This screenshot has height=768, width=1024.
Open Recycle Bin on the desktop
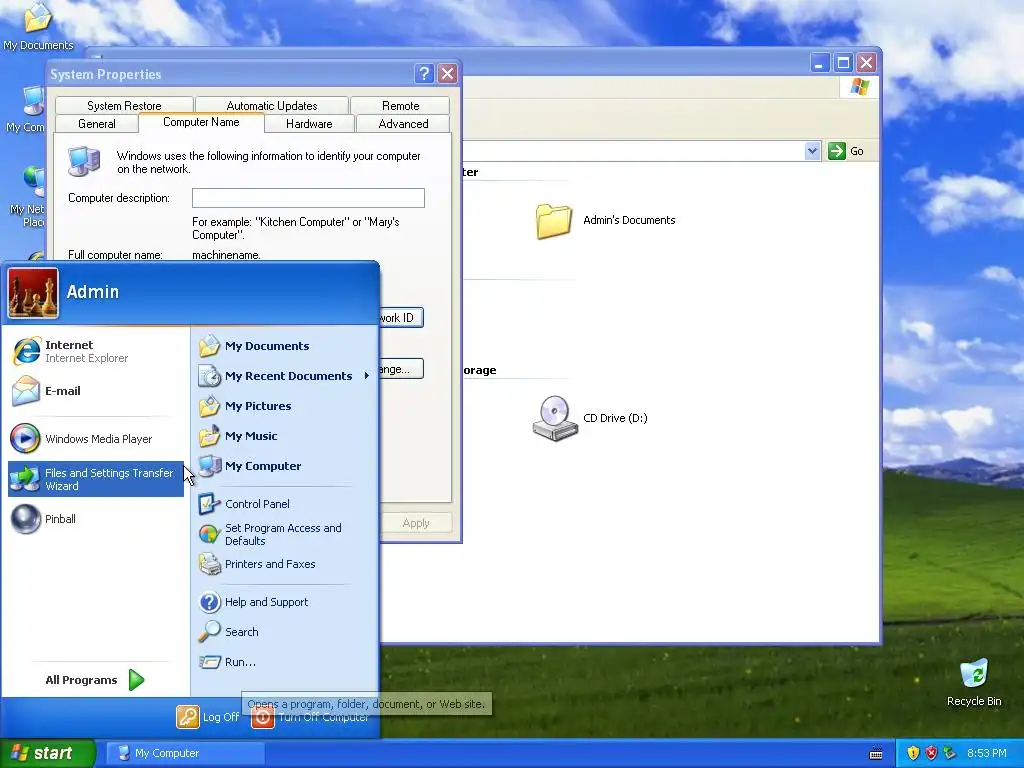tap(974, 682)
